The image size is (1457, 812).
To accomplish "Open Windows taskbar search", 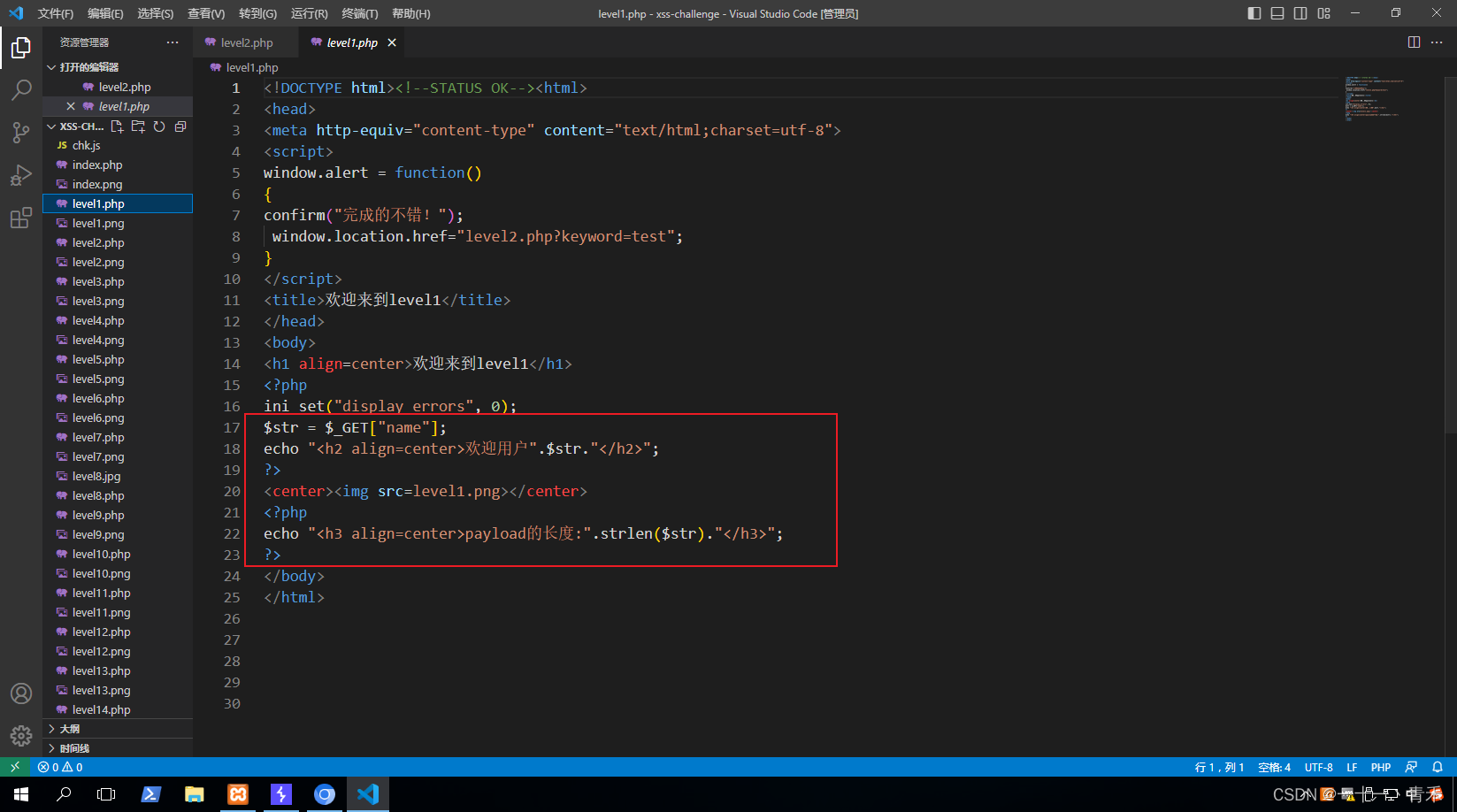I will [64, 794].
